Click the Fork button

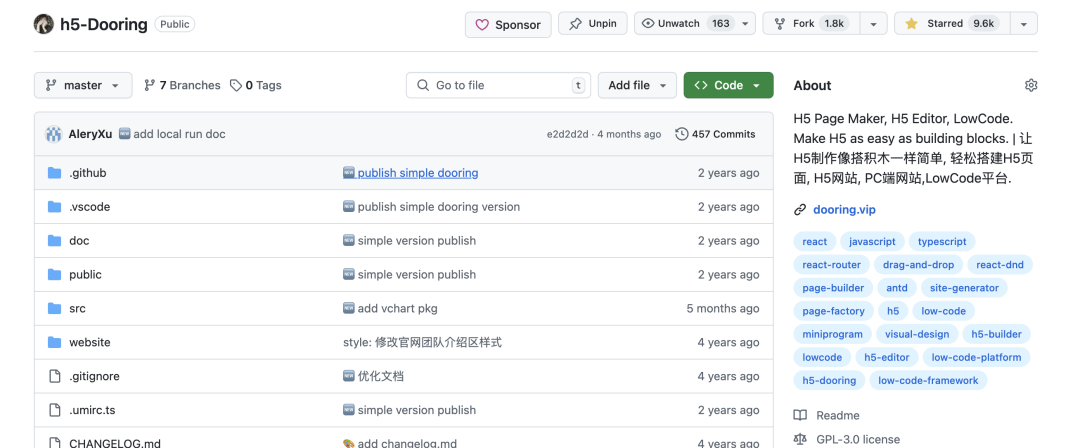click(x=811, y=23)
